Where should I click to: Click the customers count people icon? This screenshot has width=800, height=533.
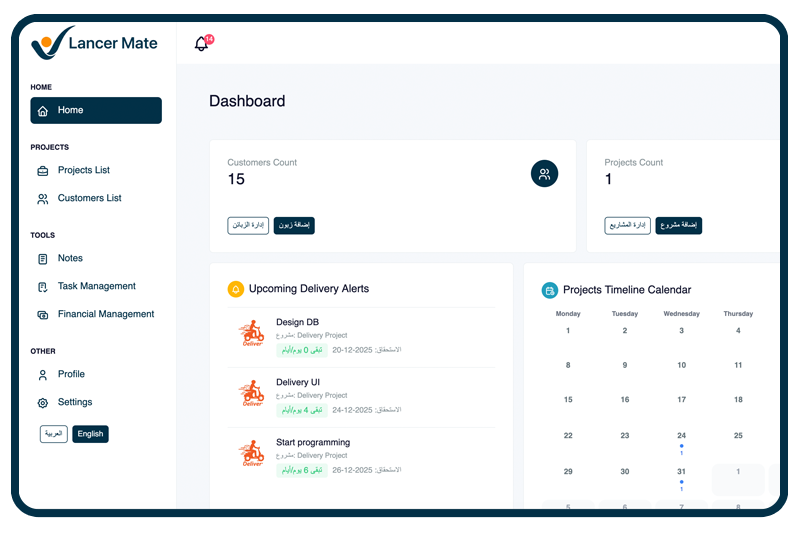[544, 173]
